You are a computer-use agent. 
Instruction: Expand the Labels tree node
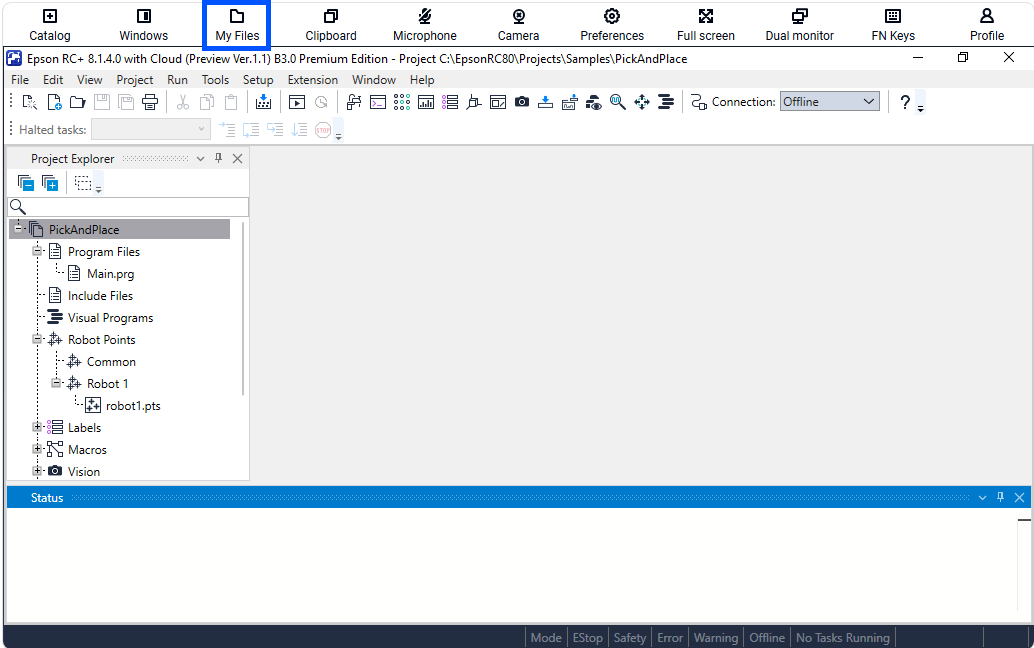[x=37, y=427]
